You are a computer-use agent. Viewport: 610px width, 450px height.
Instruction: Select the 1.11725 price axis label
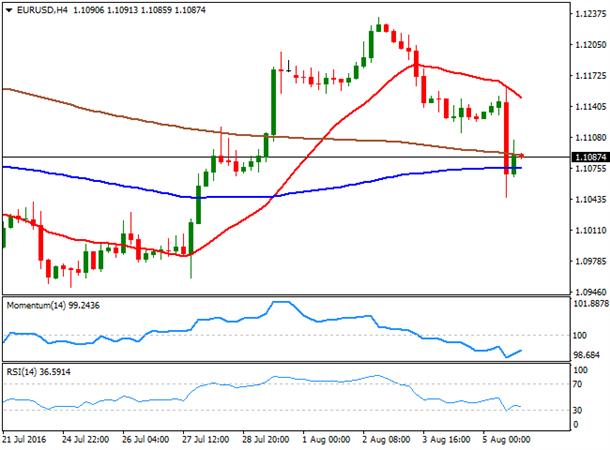(591, 75)
